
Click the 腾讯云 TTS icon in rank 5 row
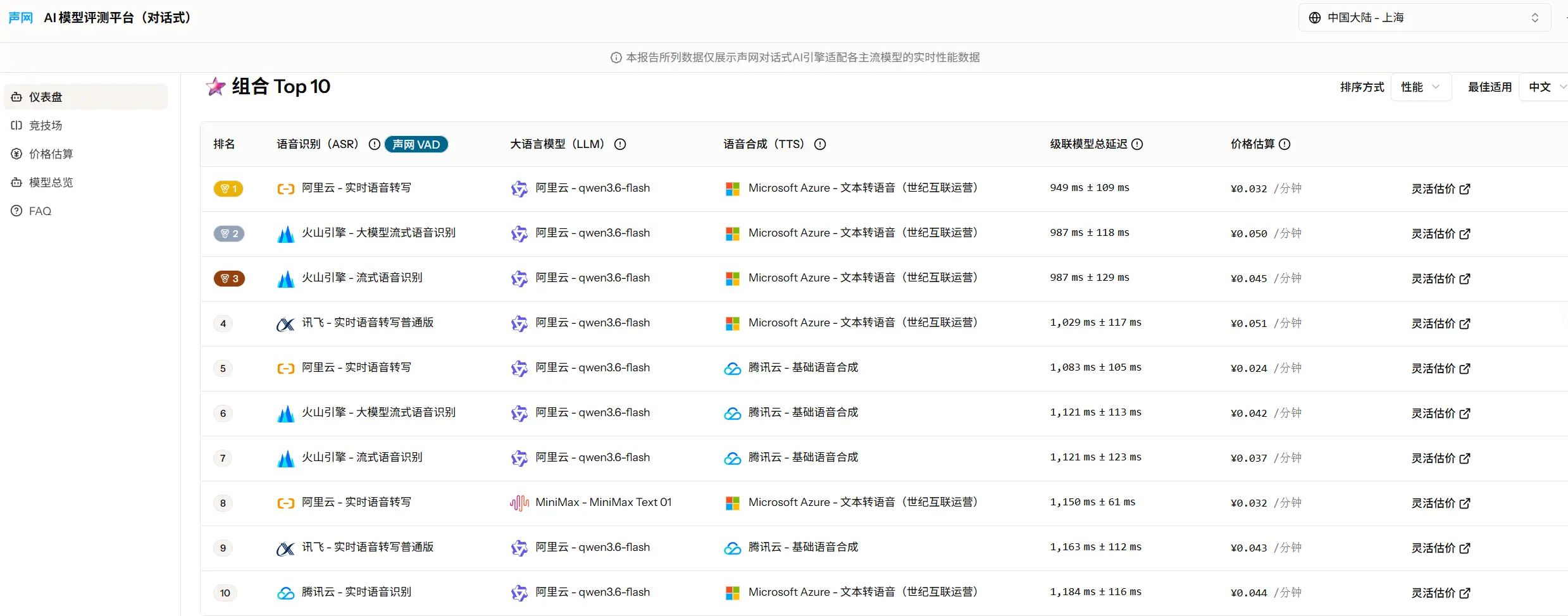coord(733,368)
